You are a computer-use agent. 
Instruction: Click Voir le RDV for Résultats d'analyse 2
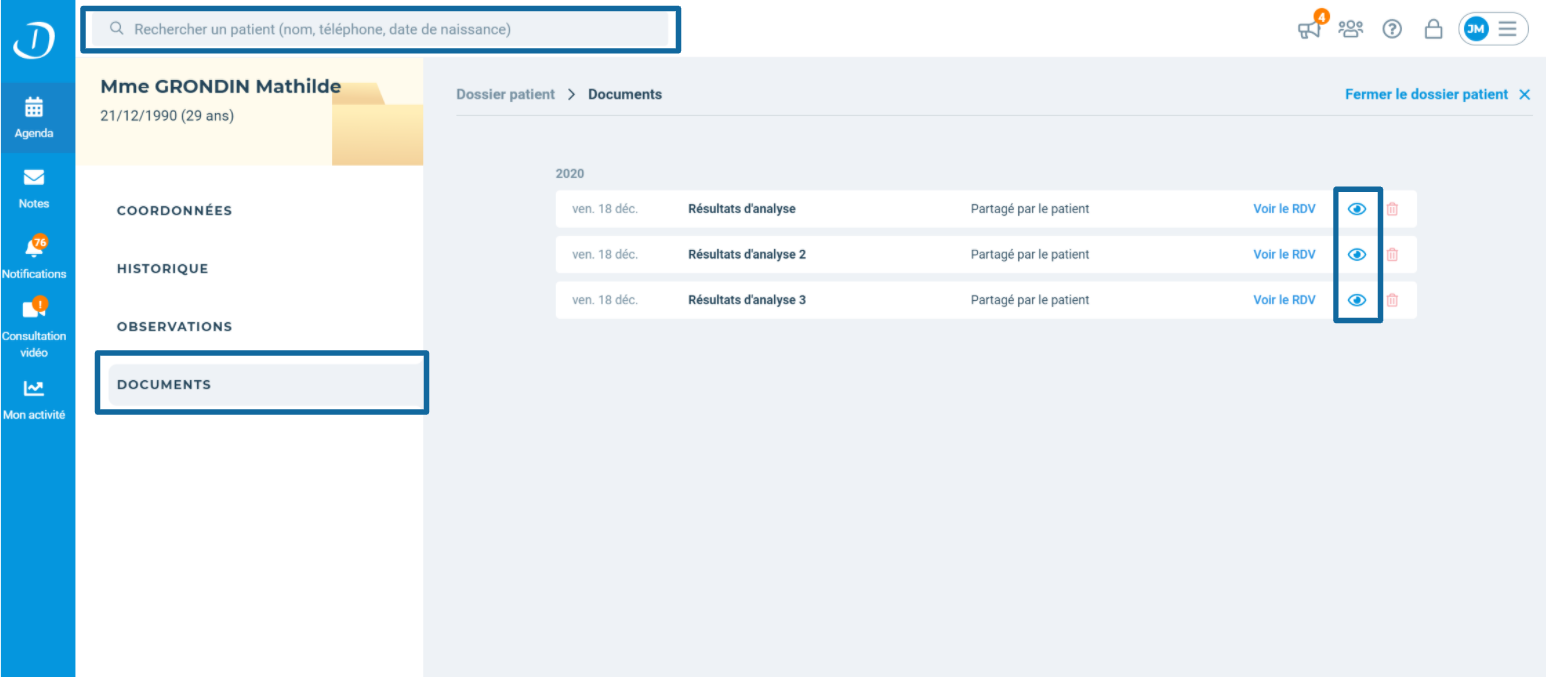point(1284,254)
